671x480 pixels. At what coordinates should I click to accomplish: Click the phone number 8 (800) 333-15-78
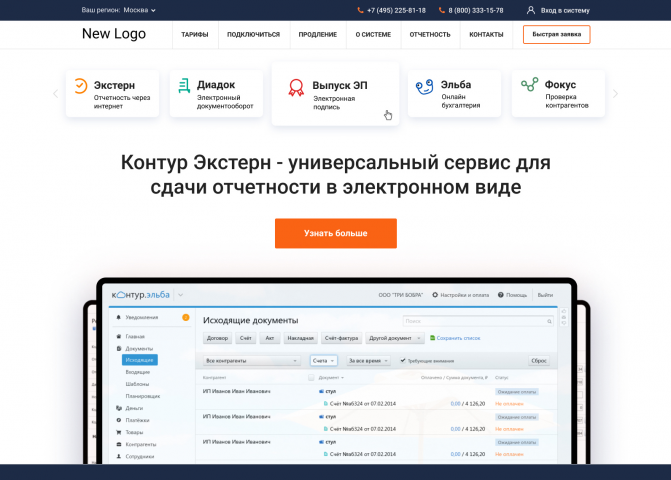click(x=476, y=10)
